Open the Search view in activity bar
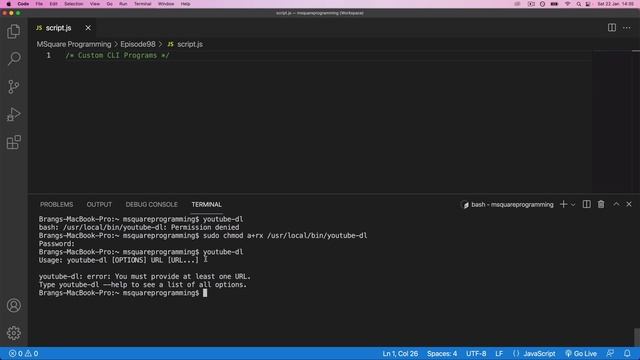 pyautogui.click(x=13, y=59)
